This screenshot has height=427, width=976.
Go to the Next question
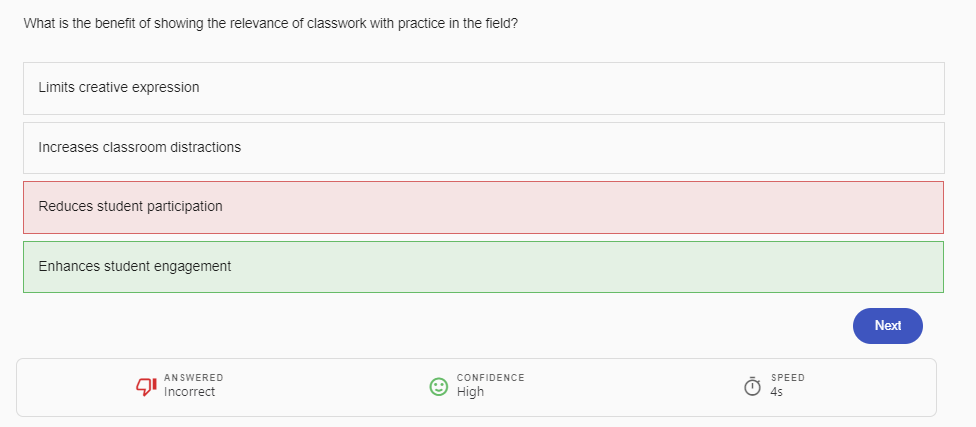pos(887,326)
